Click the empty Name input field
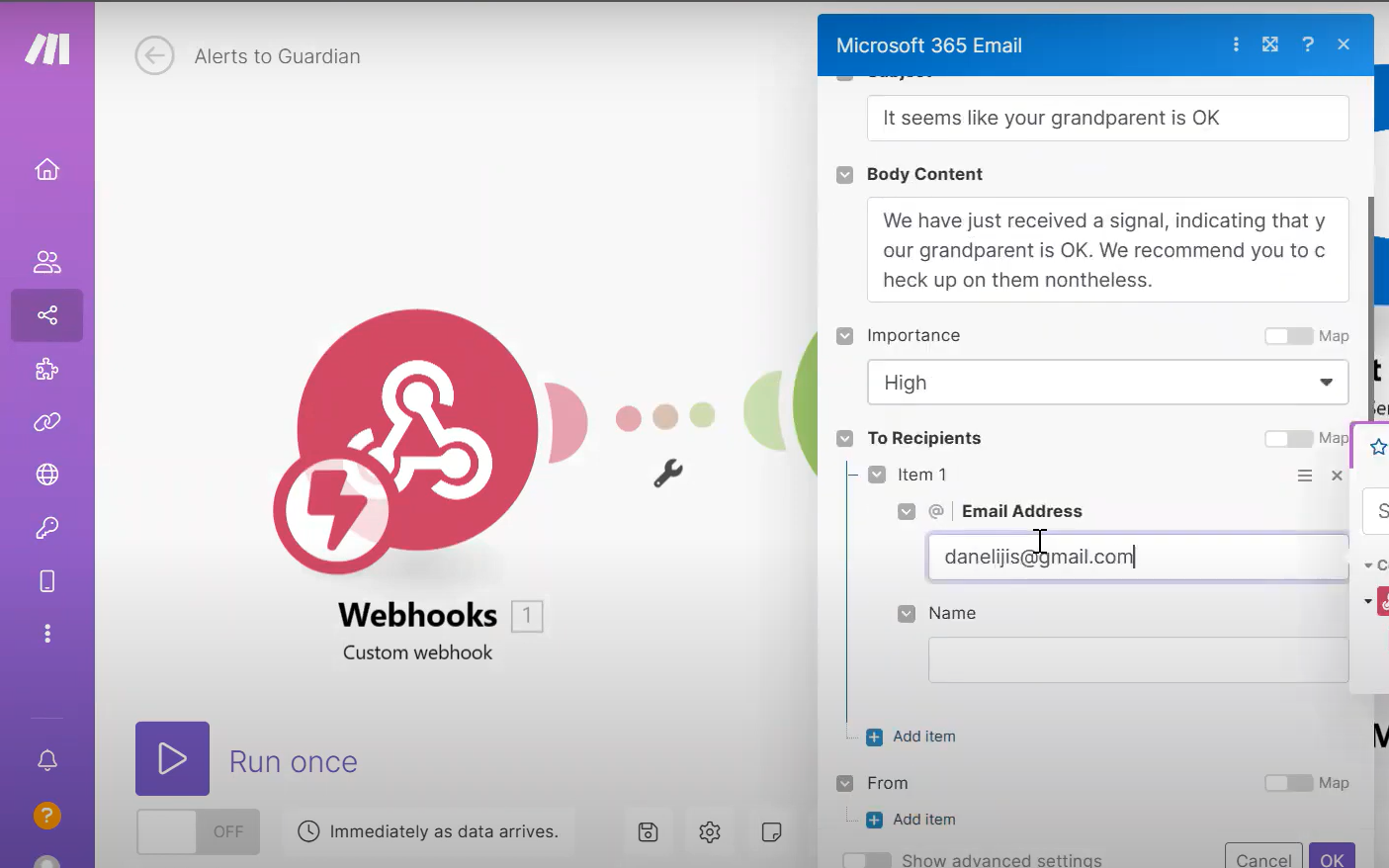Image resolution: width=1389 pixels, height=868 pixels. [1138, 659]
